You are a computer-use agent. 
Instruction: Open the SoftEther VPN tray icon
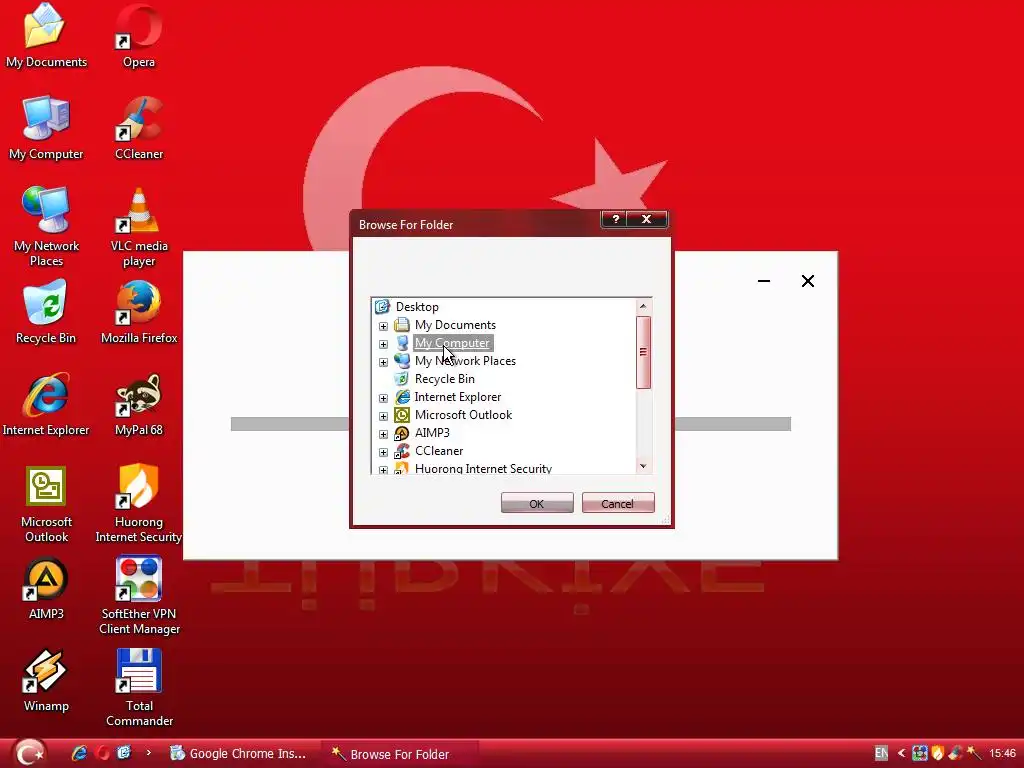(x=920, y=753)
